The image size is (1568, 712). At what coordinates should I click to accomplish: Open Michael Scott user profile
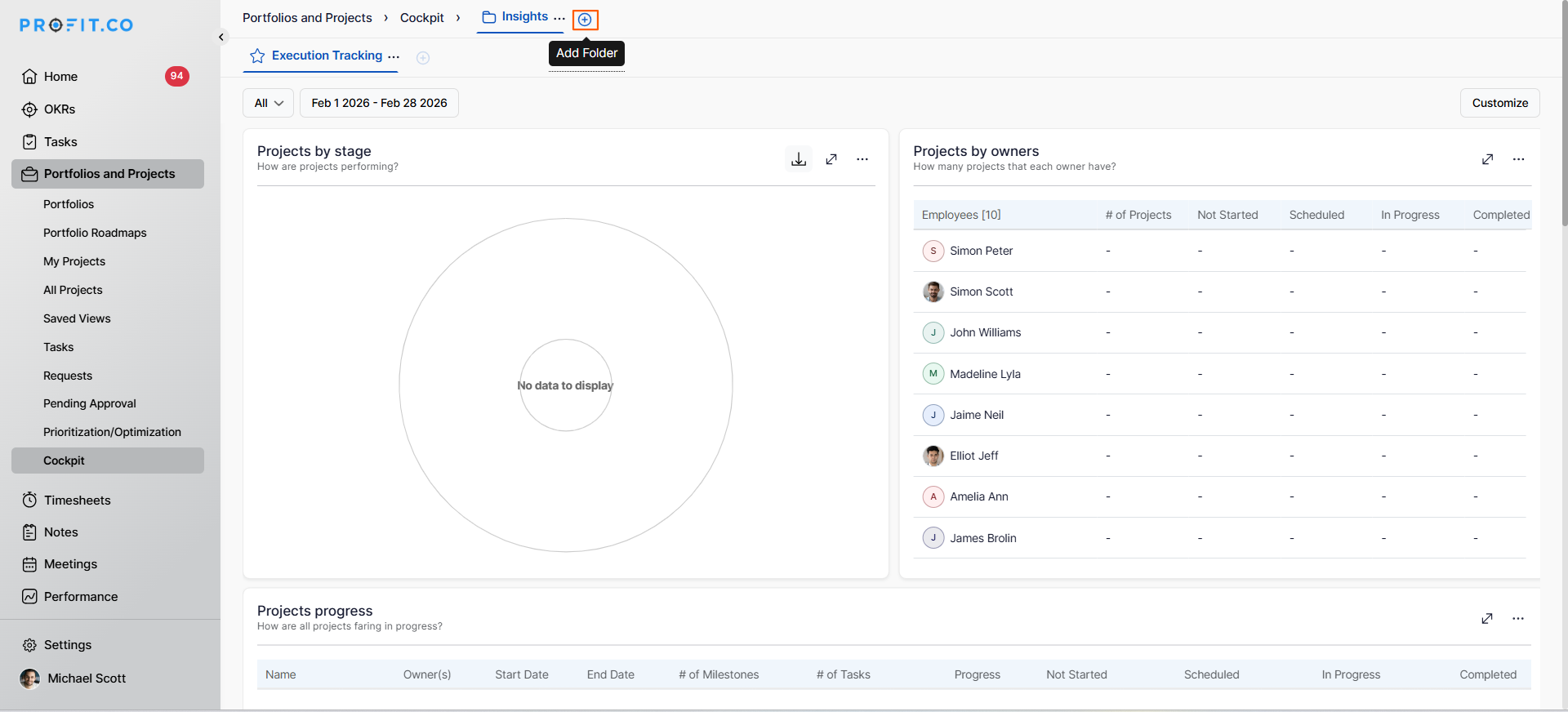coord(86,679)
